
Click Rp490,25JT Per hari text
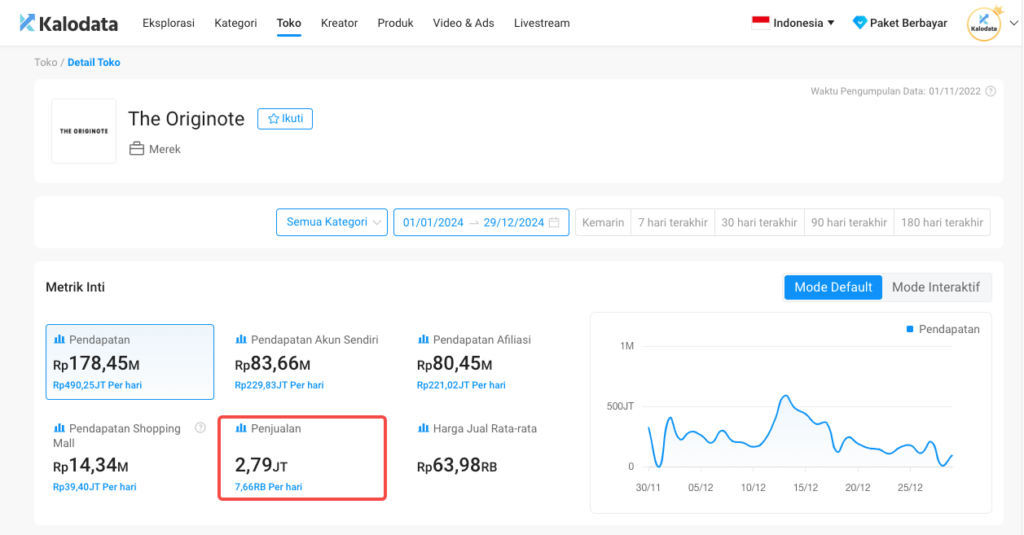97,385
